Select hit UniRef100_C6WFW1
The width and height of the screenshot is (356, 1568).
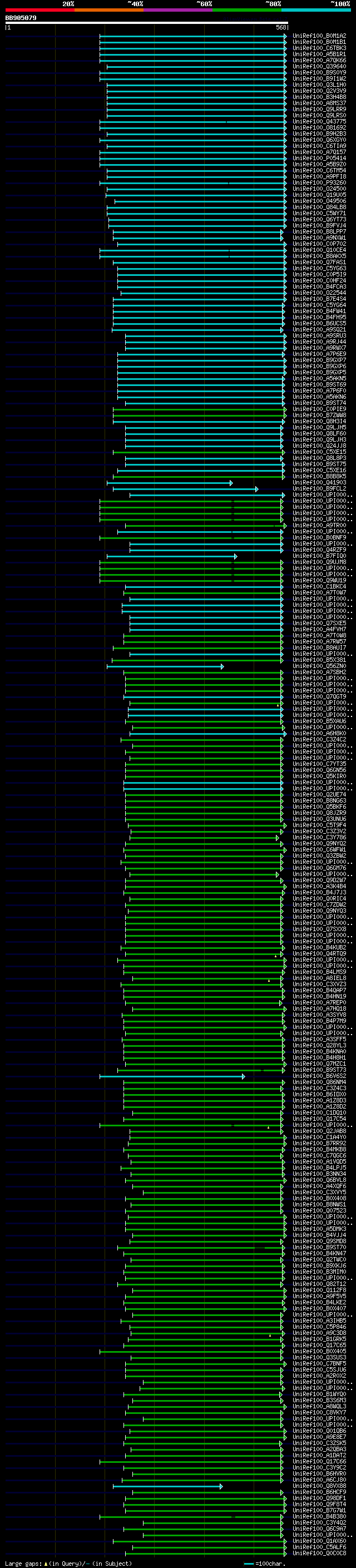319,850
